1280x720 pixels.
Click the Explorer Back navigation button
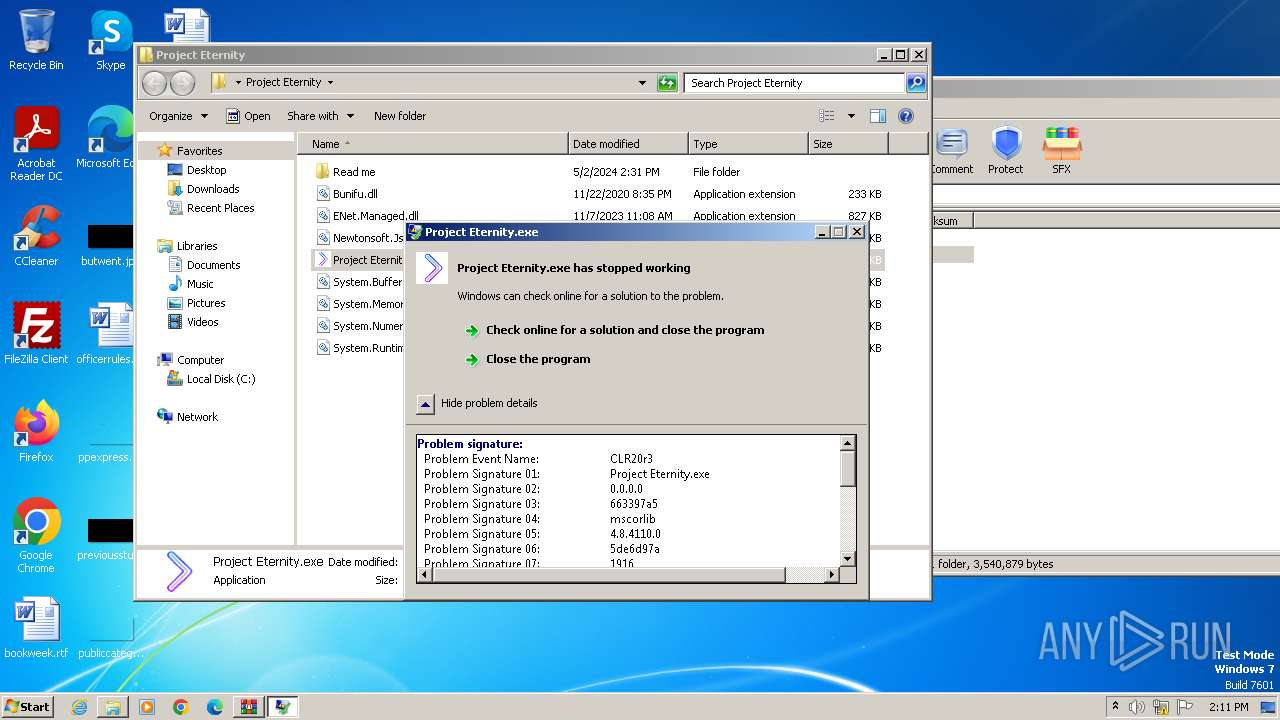click(154, 83)
